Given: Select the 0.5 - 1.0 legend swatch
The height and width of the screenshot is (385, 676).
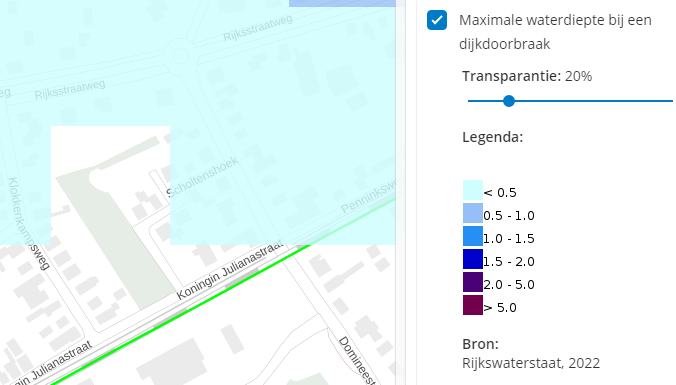Looking at the screenshot, I should [473, 213].
